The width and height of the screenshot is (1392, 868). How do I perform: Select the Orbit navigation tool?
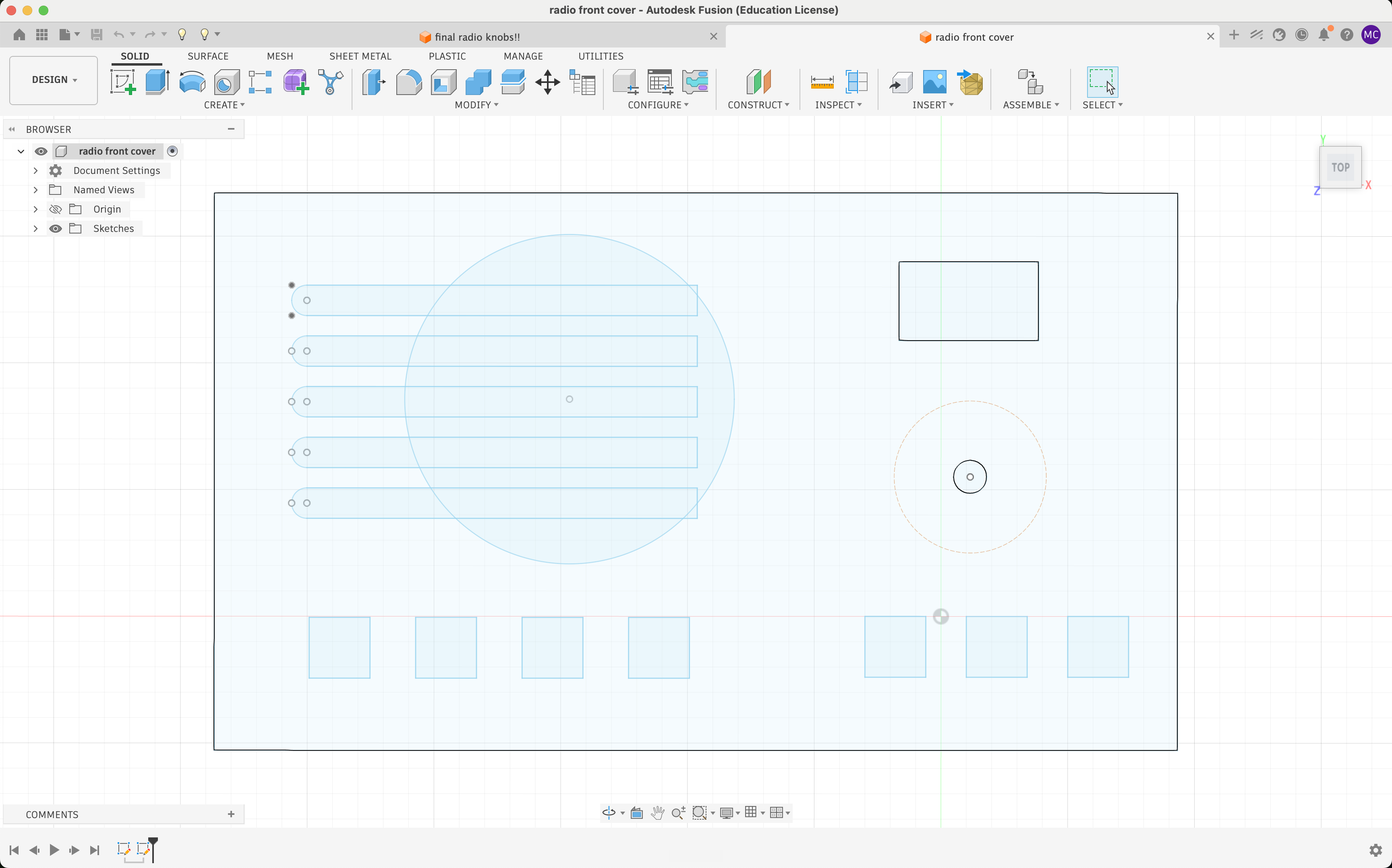(x=609, y=812)
